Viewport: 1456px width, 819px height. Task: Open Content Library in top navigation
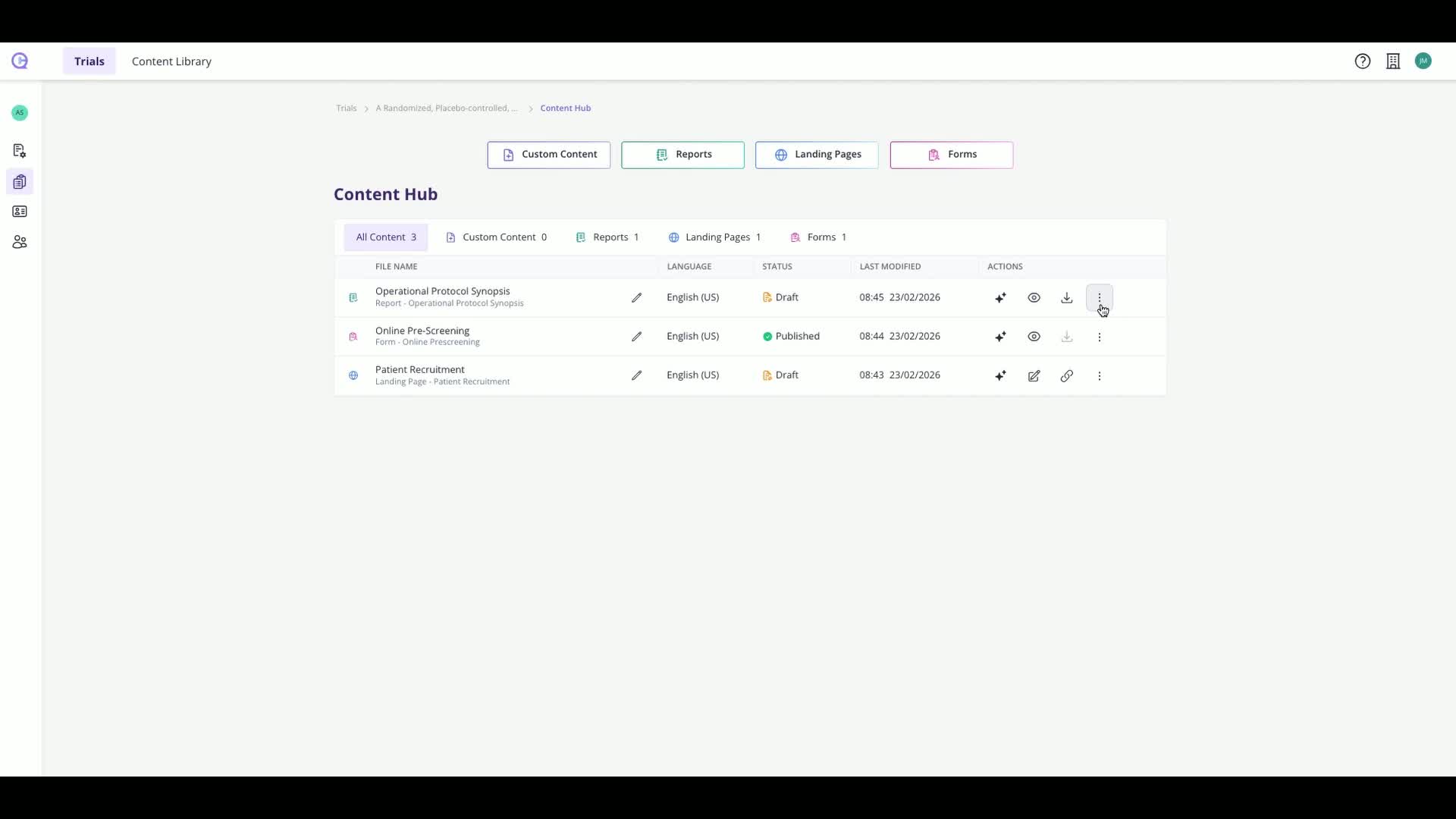point(171,61)
